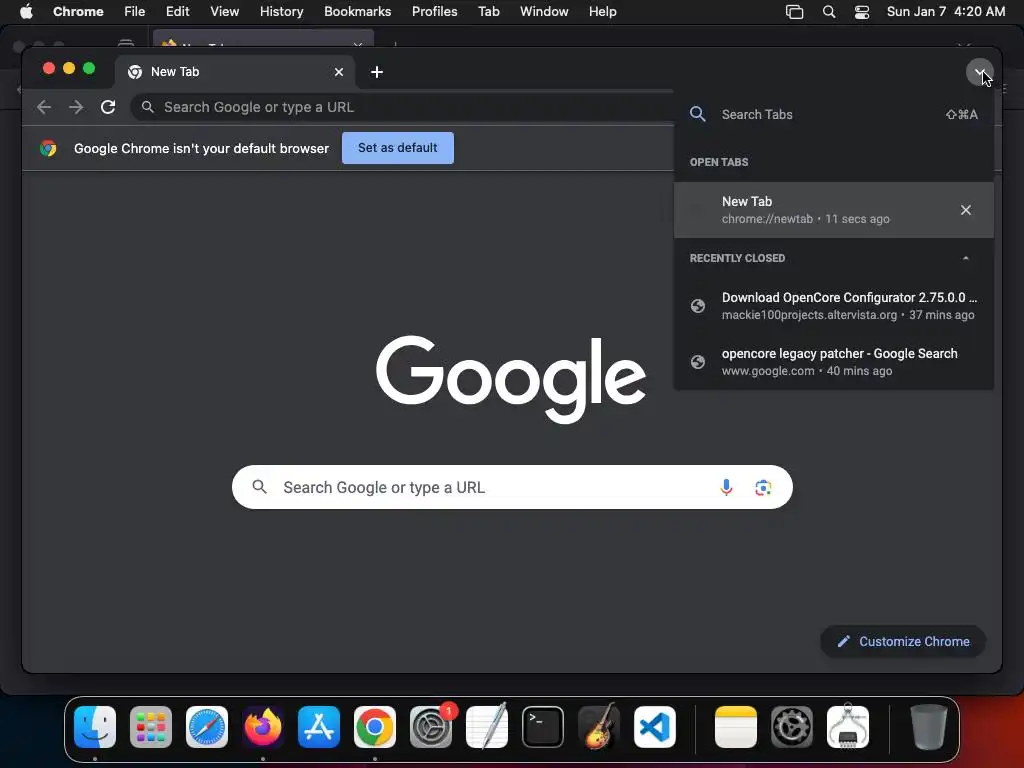Viewport: 1024px width, 768px height.
Task: Open GarageBand from the Dock
Action: tap(599, 727)
